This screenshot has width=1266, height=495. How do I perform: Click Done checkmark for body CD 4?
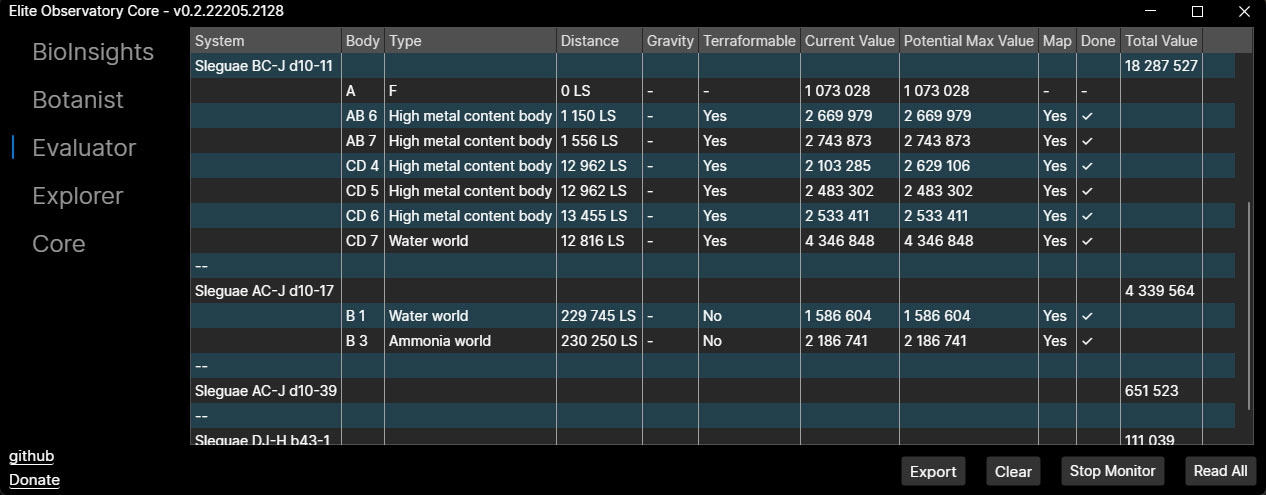click(1087, 166)
